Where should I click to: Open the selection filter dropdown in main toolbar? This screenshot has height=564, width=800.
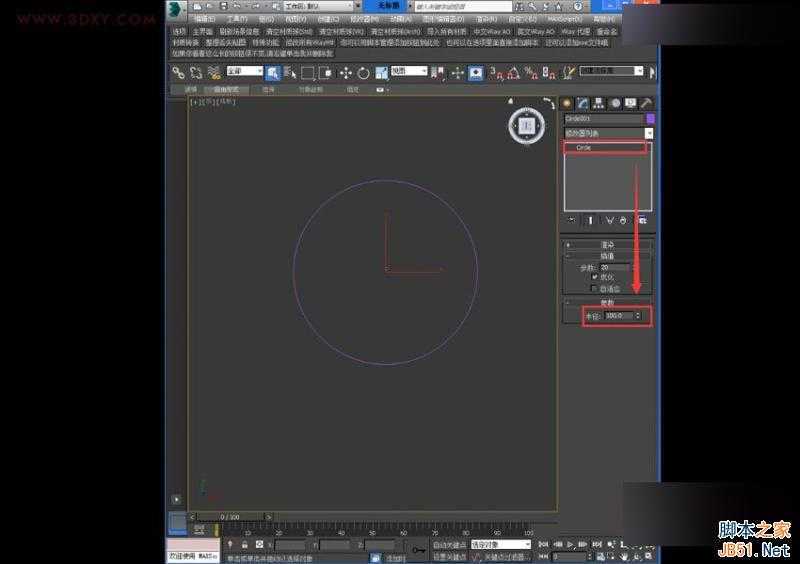click(245, 71)
